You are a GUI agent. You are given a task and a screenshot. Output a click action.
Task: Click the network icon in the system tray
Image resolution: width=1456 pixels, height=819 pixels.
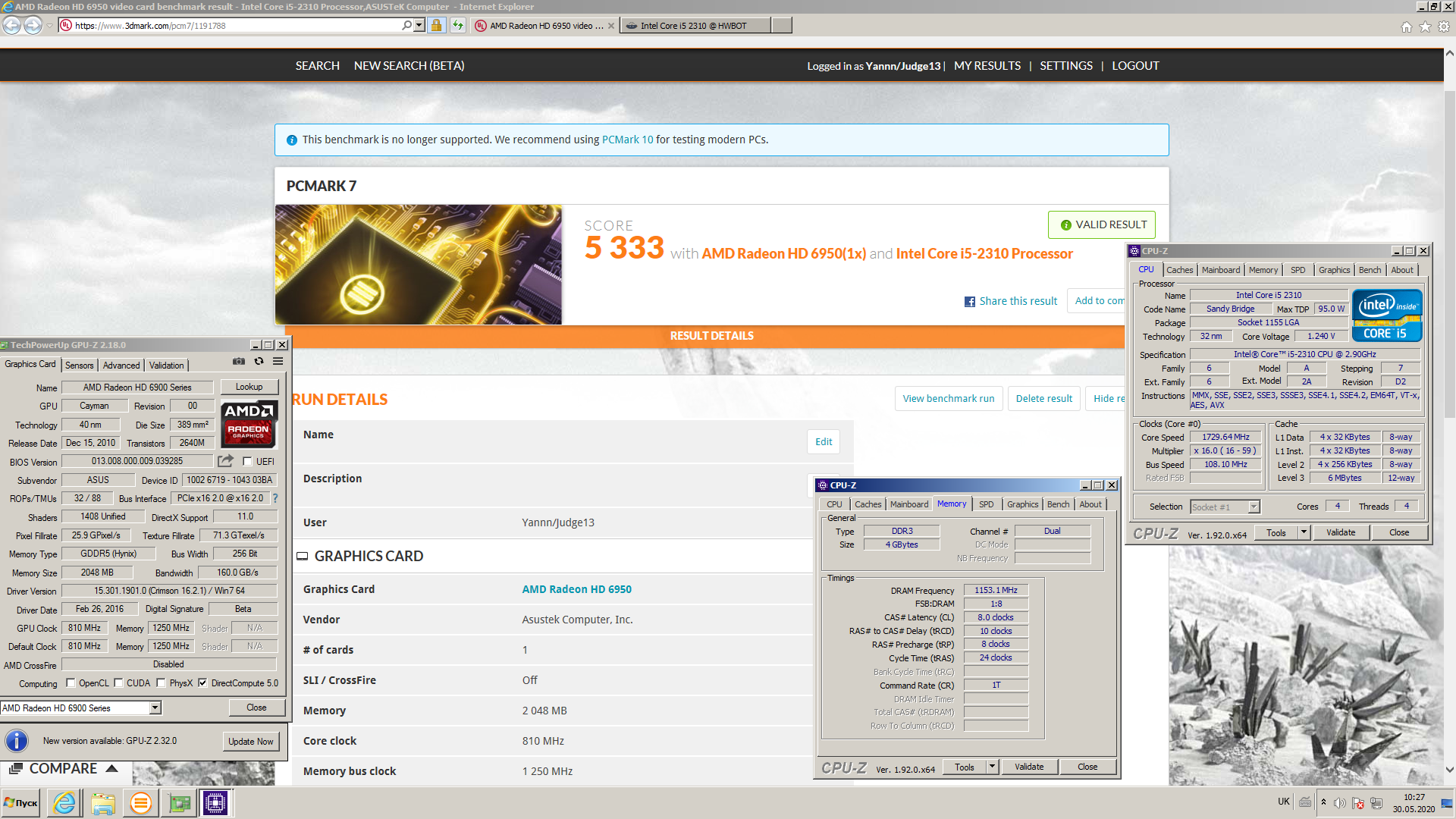click(x=1376, y=802)
